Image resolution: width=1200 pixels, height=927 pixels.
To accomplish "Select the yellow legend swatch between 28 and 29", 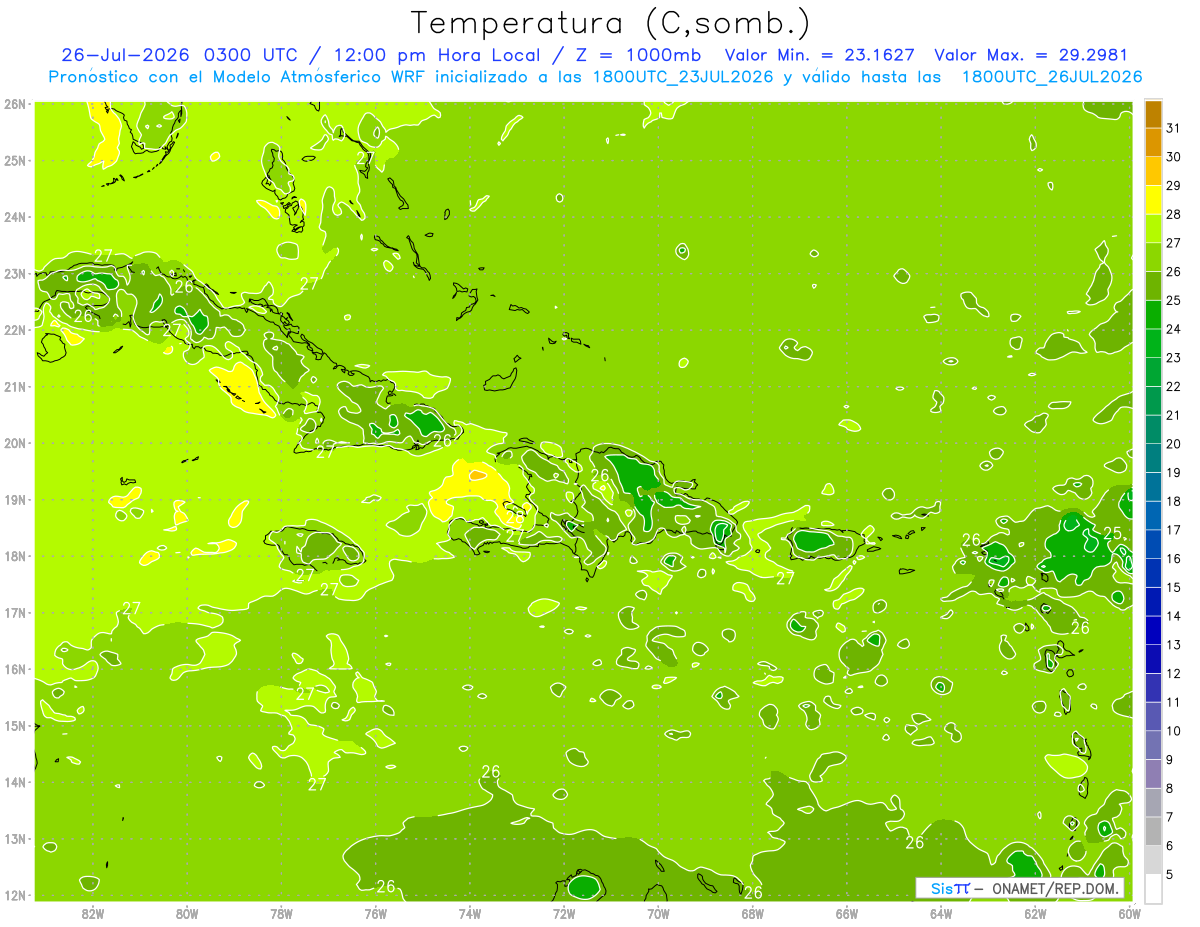I will point(1153,200).
